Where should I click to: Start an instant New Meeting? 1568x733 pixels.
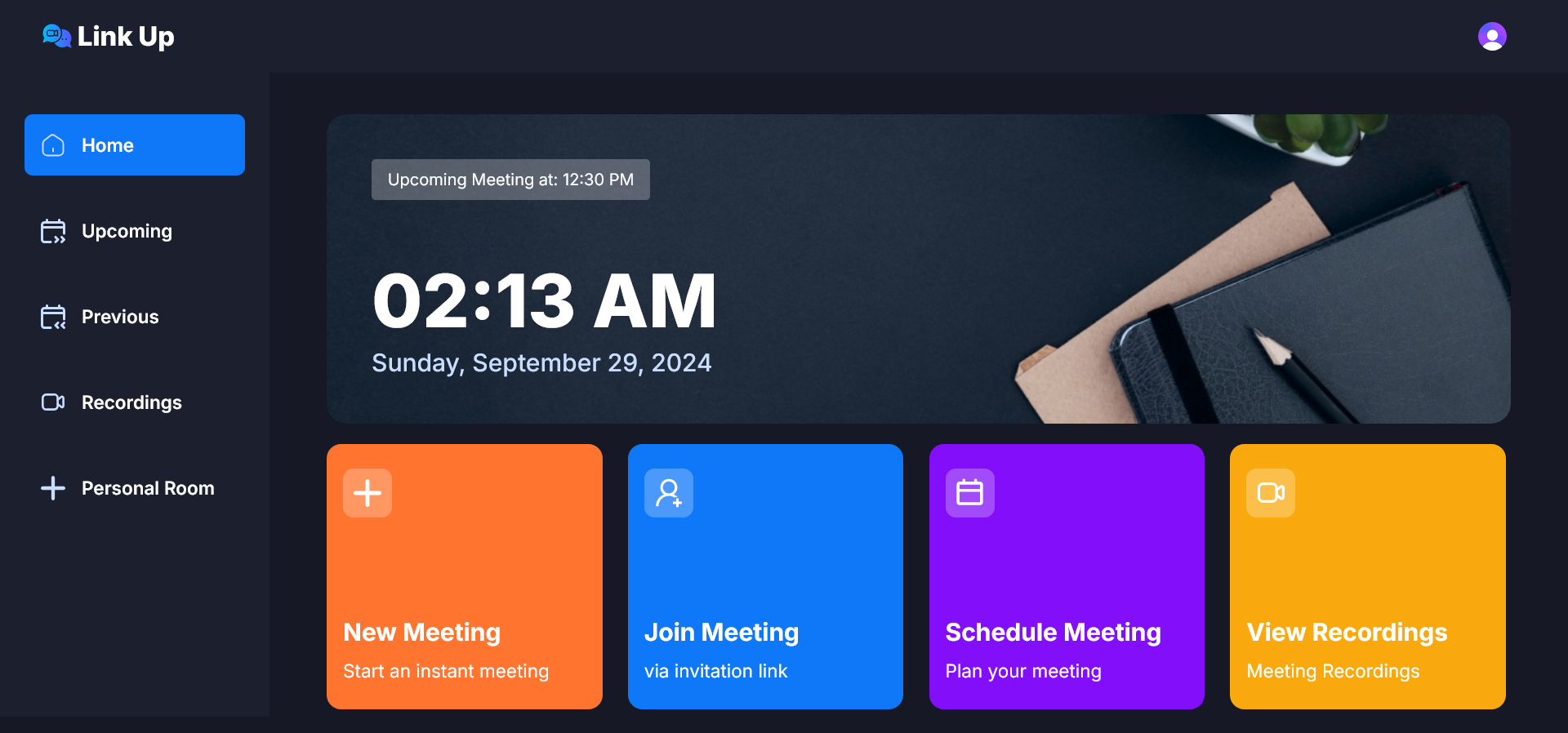coord(465,576)
